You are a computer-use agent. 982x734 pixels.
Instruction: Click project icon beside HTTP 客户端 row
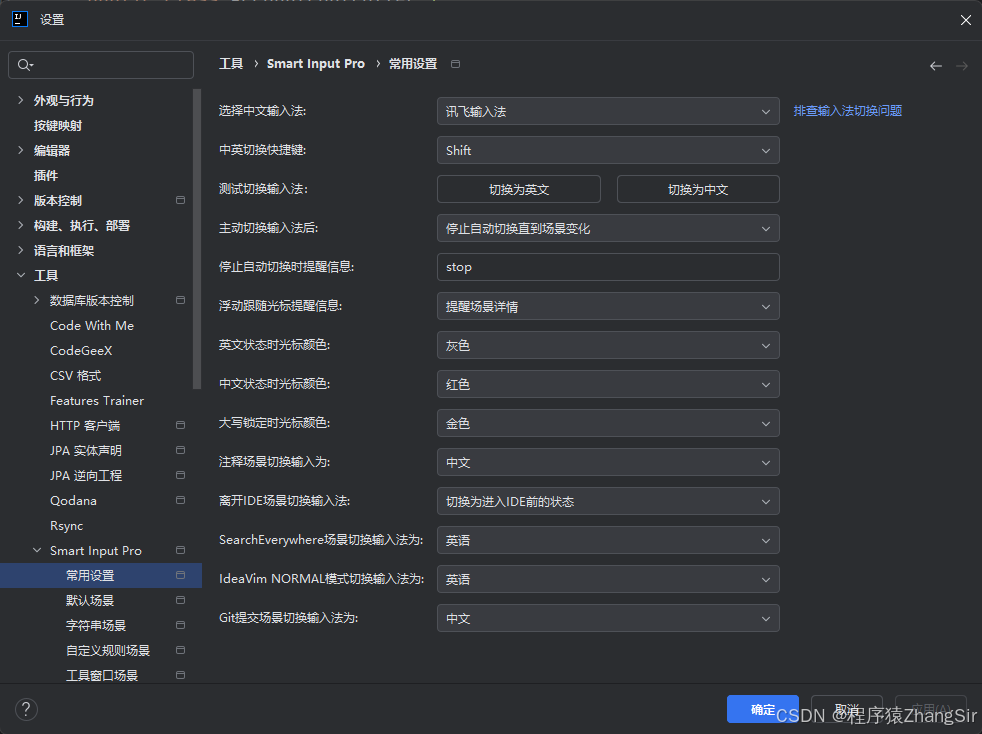[x=180, y=425]
